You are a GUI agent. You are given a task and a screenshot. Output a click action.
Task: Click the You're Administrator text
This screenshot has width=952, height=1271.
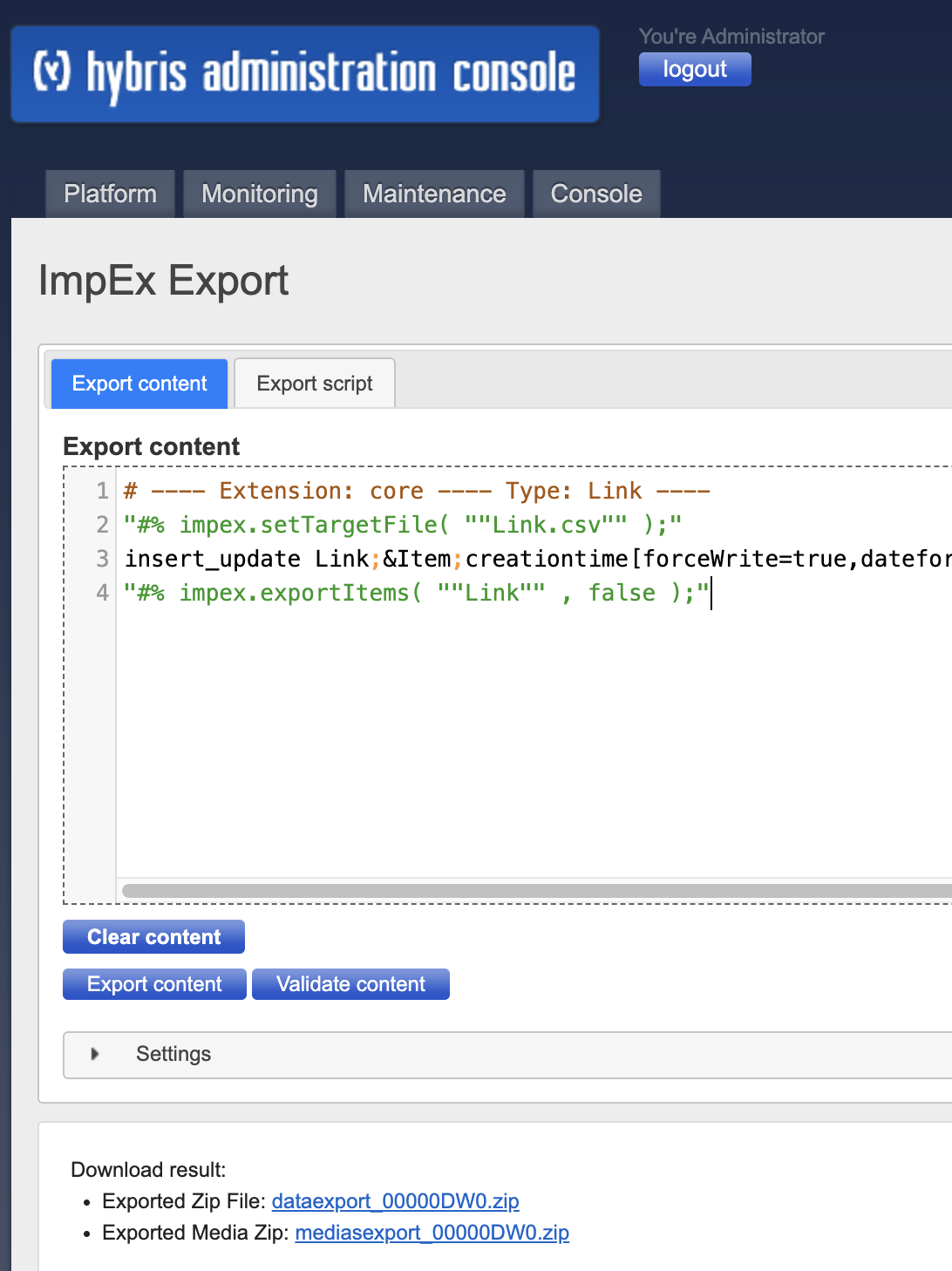coord(731,37)
